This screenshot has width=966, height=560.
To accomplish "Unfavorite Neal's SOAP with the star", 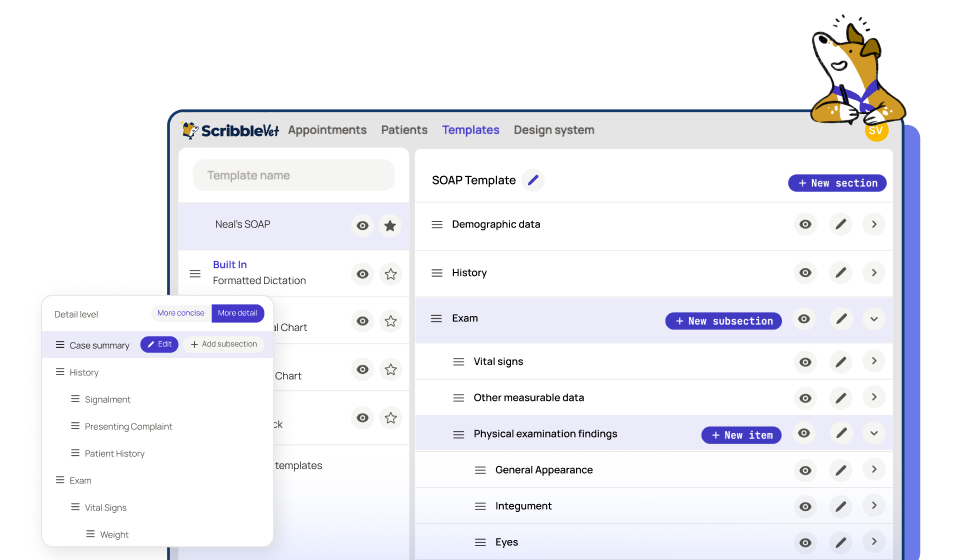I will pyautogui.click(x=390, y=225).
